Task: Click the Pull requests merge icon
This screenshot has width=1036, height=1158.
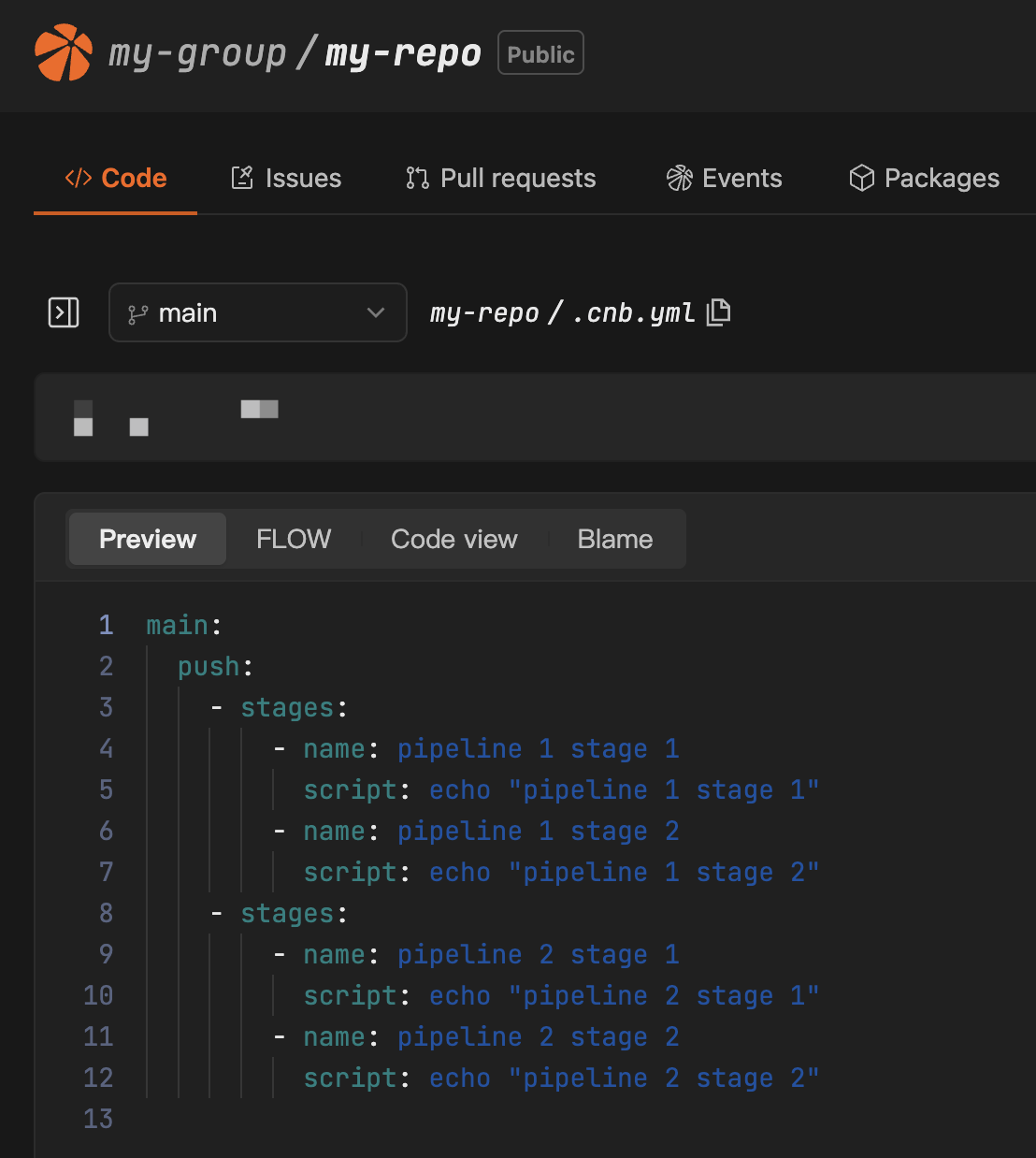Action: pos(417,178)
